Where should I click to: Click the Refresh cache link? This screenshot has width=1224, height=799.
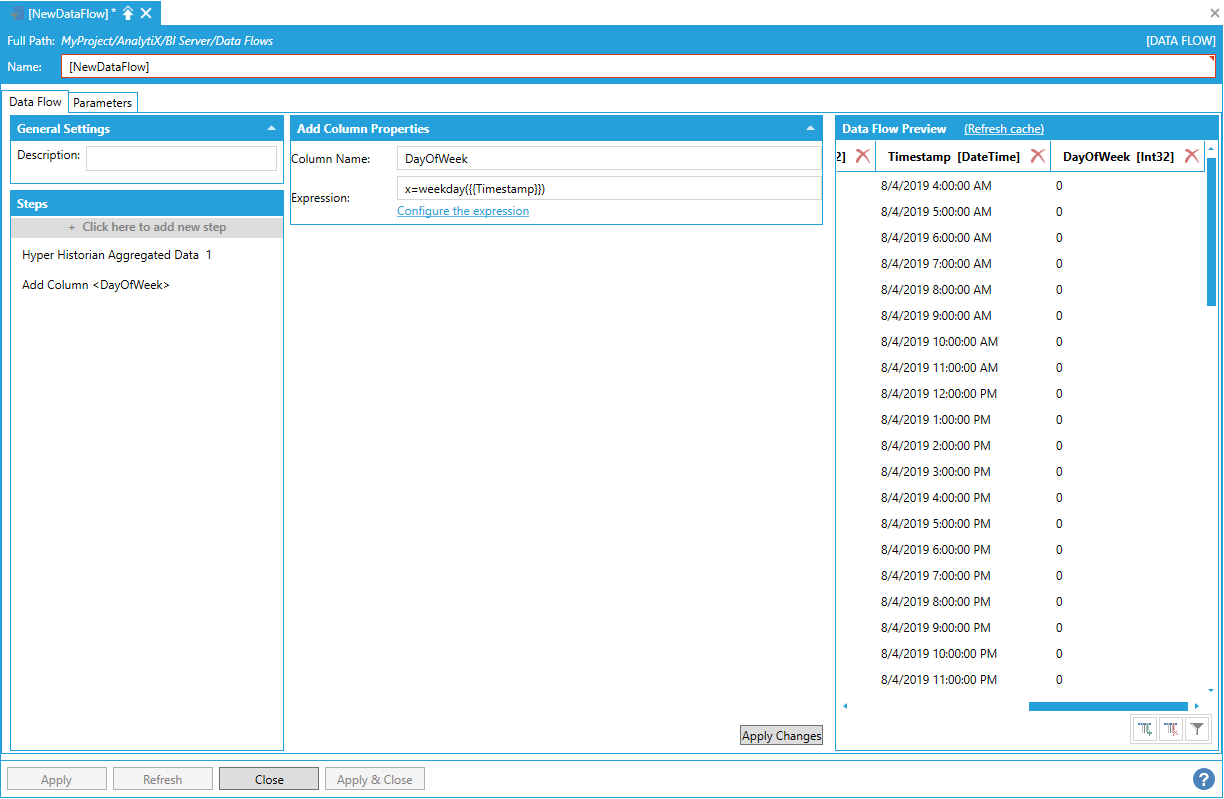pyautogui.click(x=1003, y=129)
